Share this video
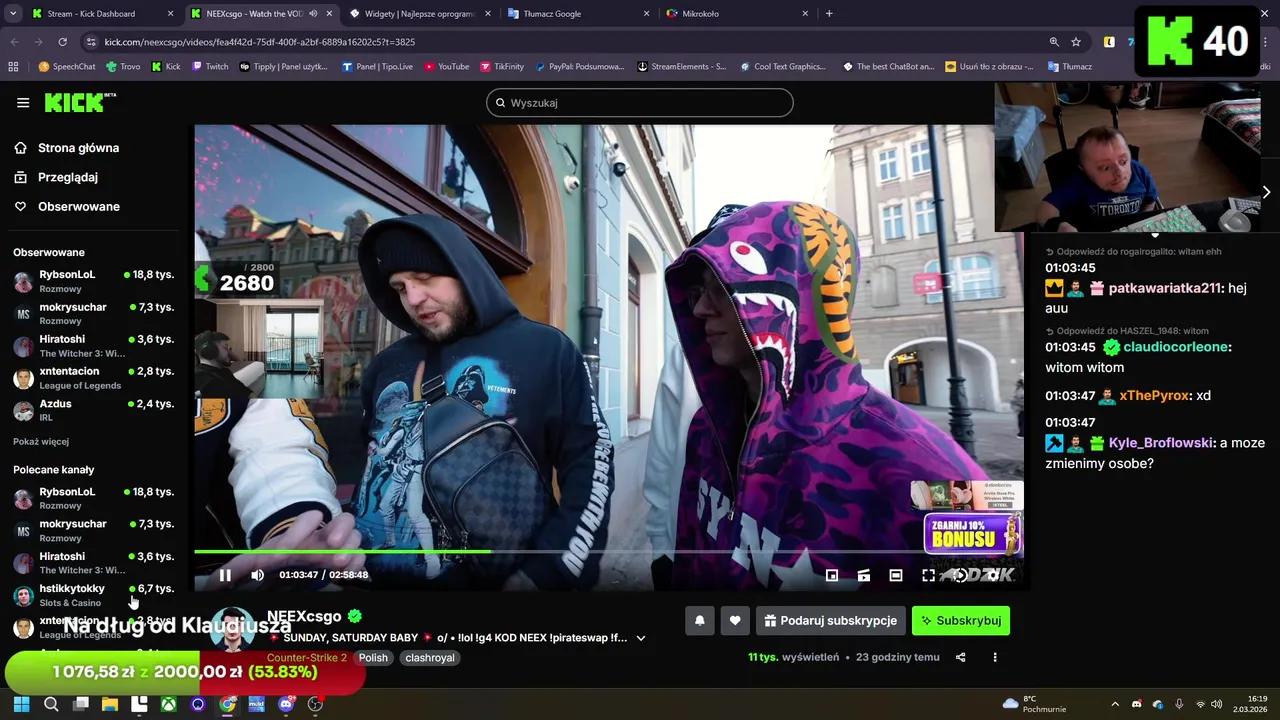The width and height of the screenshot is (1280, 720). point(961,657)
